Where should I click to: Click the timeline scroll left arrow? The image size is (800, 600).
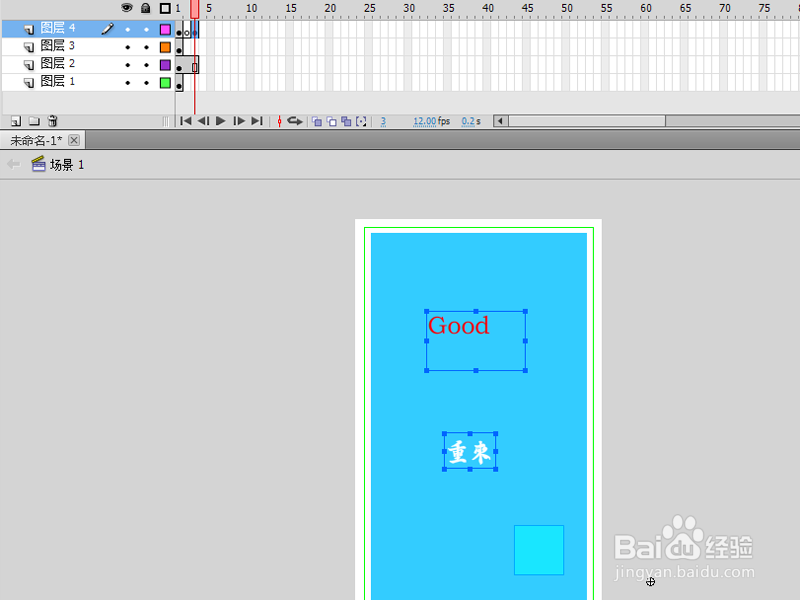click(500, 121)
